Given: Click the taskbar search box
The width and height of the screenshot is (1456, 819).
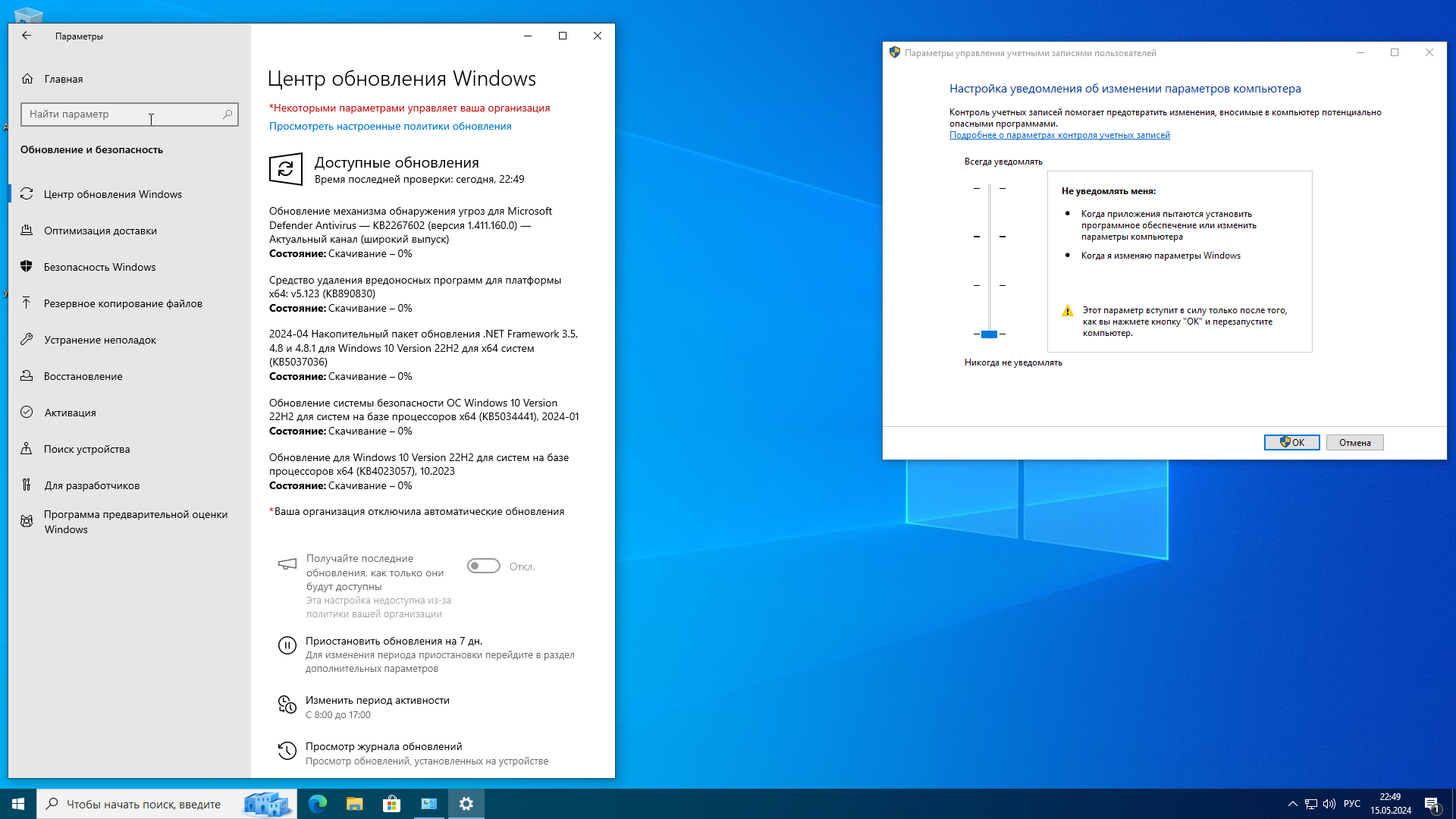Looking at the screenshot, I should pos(167,804).
